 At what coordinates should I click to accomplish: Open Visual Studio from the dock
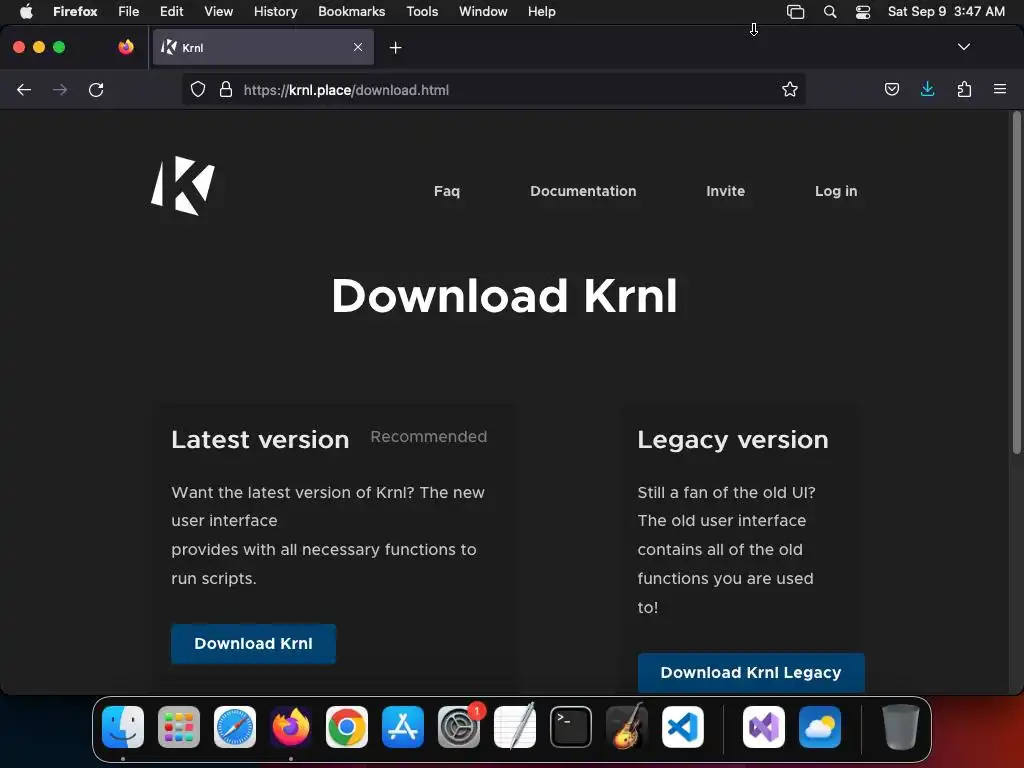point(764,727)
